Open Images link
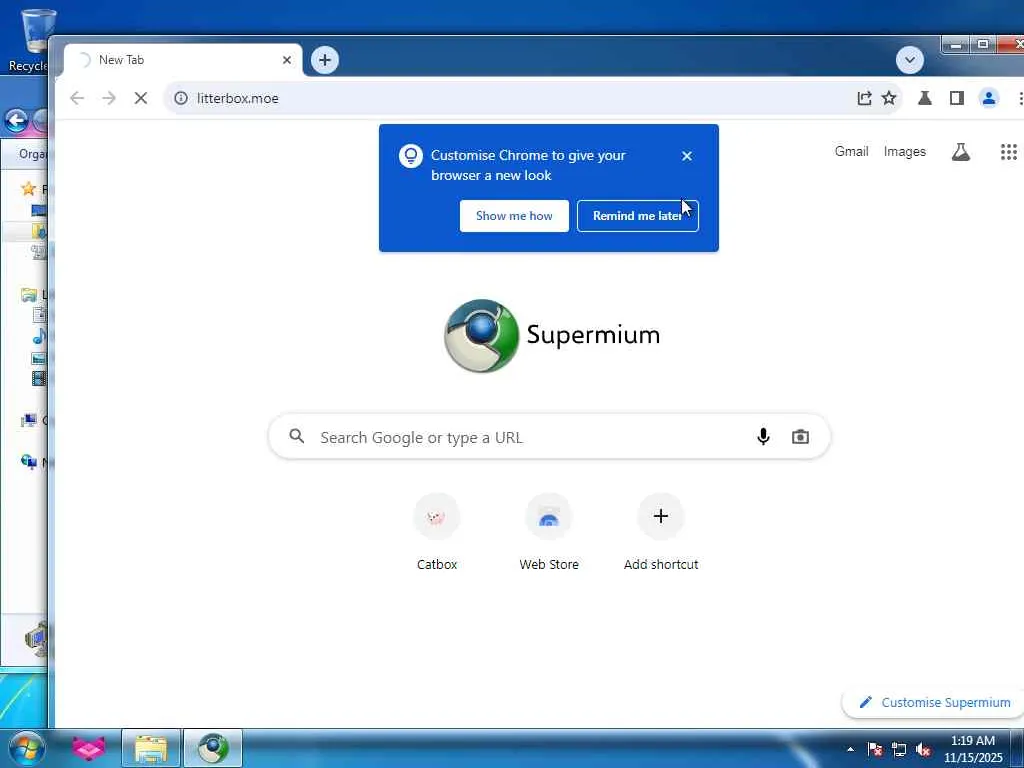1024x768 pixels. pos(904,152)
